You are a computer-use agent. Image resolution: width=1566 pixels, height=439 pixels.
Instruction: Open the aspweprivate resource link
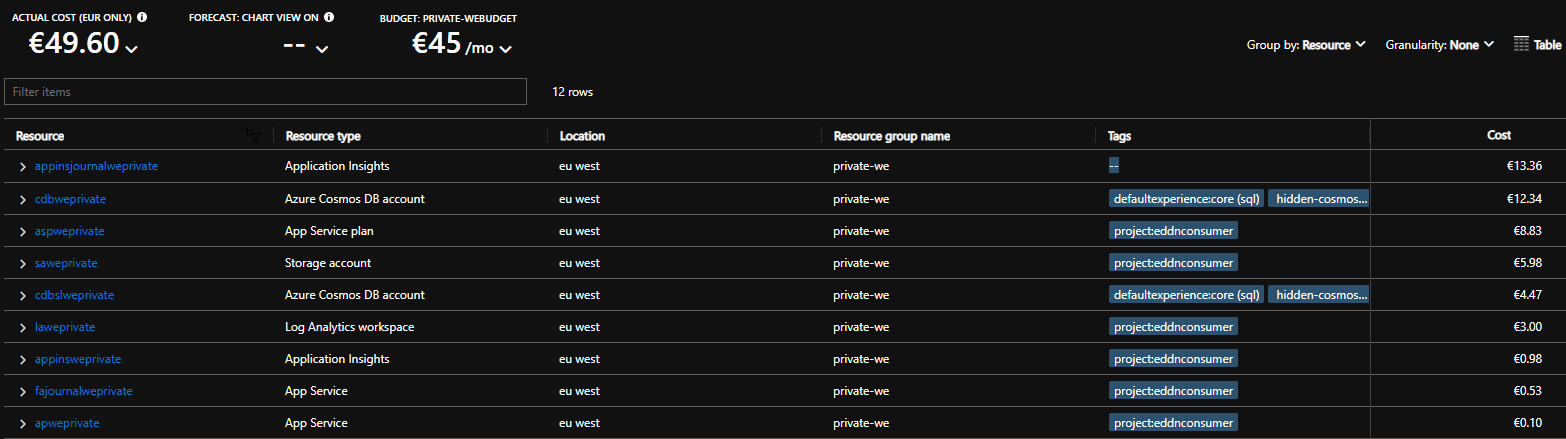tap(69, 231)
